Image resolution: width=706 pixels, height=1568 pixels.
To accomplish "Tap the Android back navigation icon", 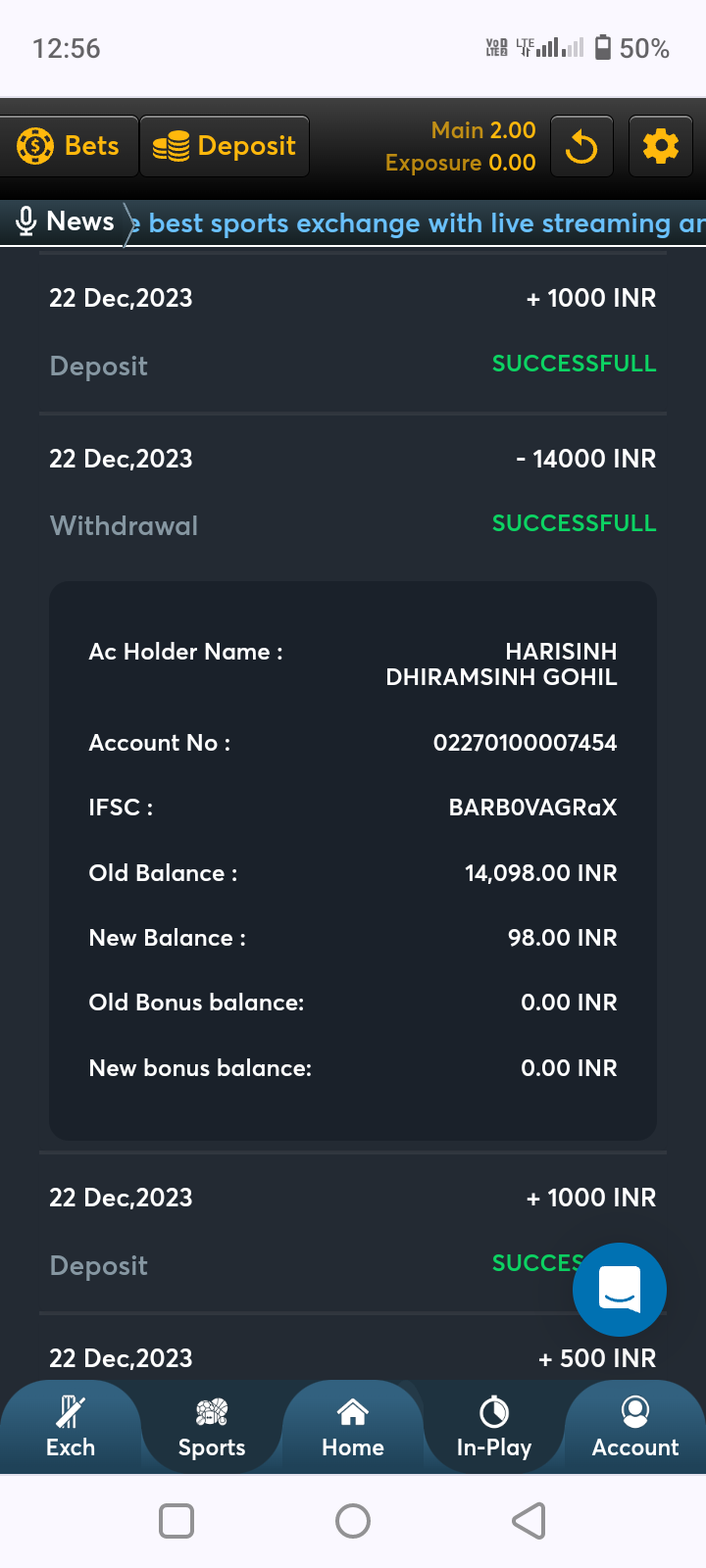I will pyautogui.click(x=529, y=1521).
